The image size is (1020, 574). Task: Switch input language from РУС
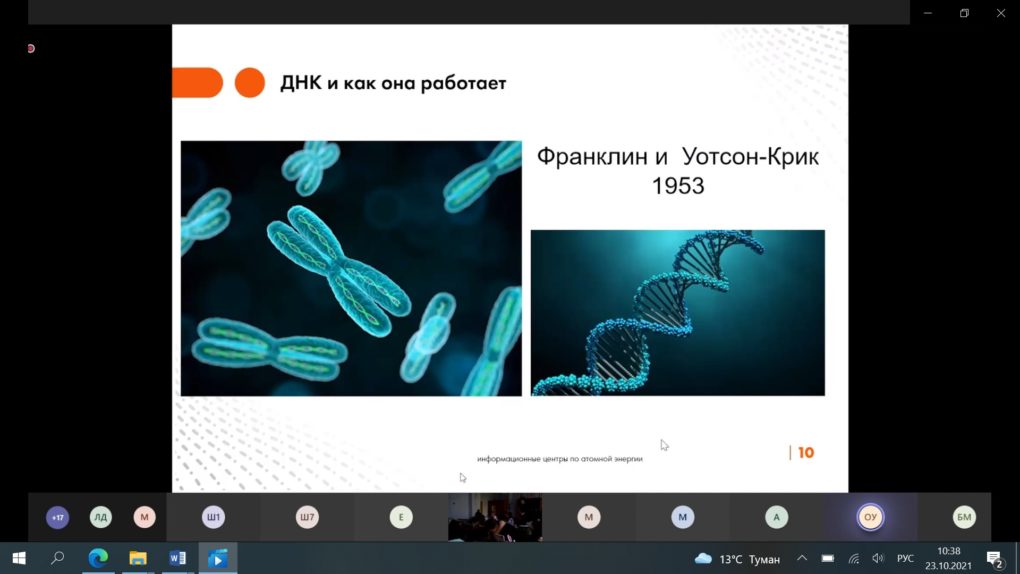(x=905, y=558)
